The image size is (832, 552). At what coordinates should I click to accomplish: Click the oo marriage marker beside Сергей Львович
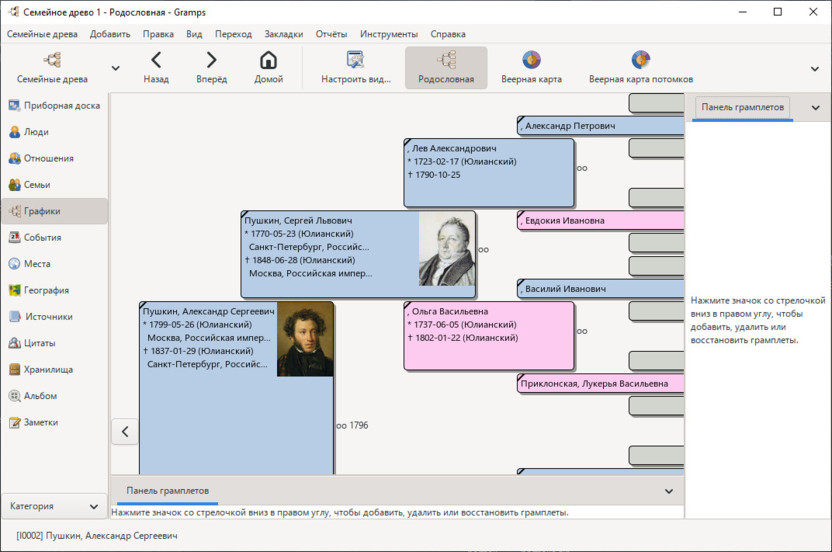click(483, 249)
